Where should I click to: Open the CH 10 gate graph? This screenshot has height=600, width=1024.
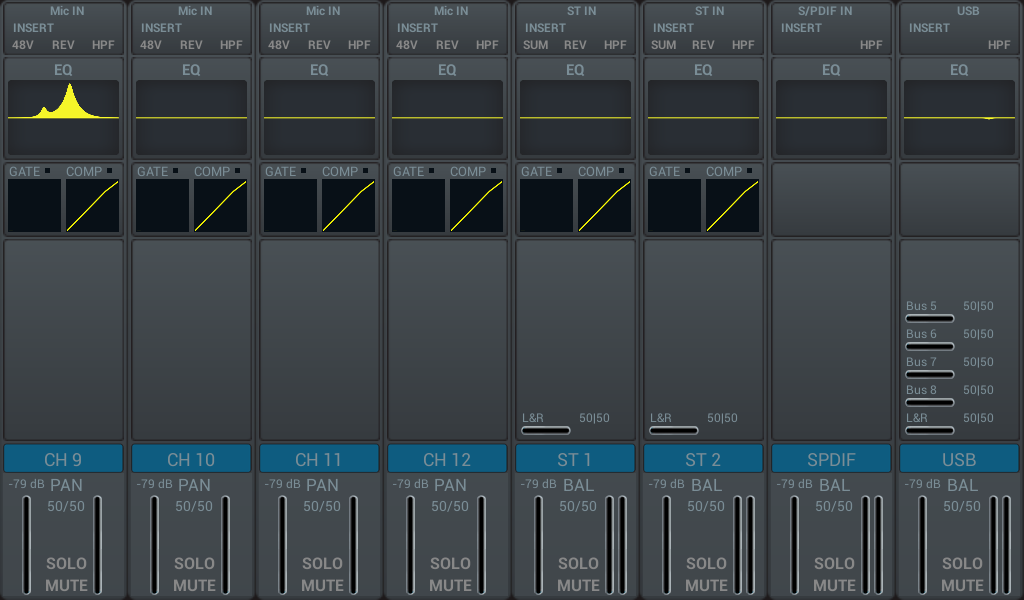[x=163, y=206]
